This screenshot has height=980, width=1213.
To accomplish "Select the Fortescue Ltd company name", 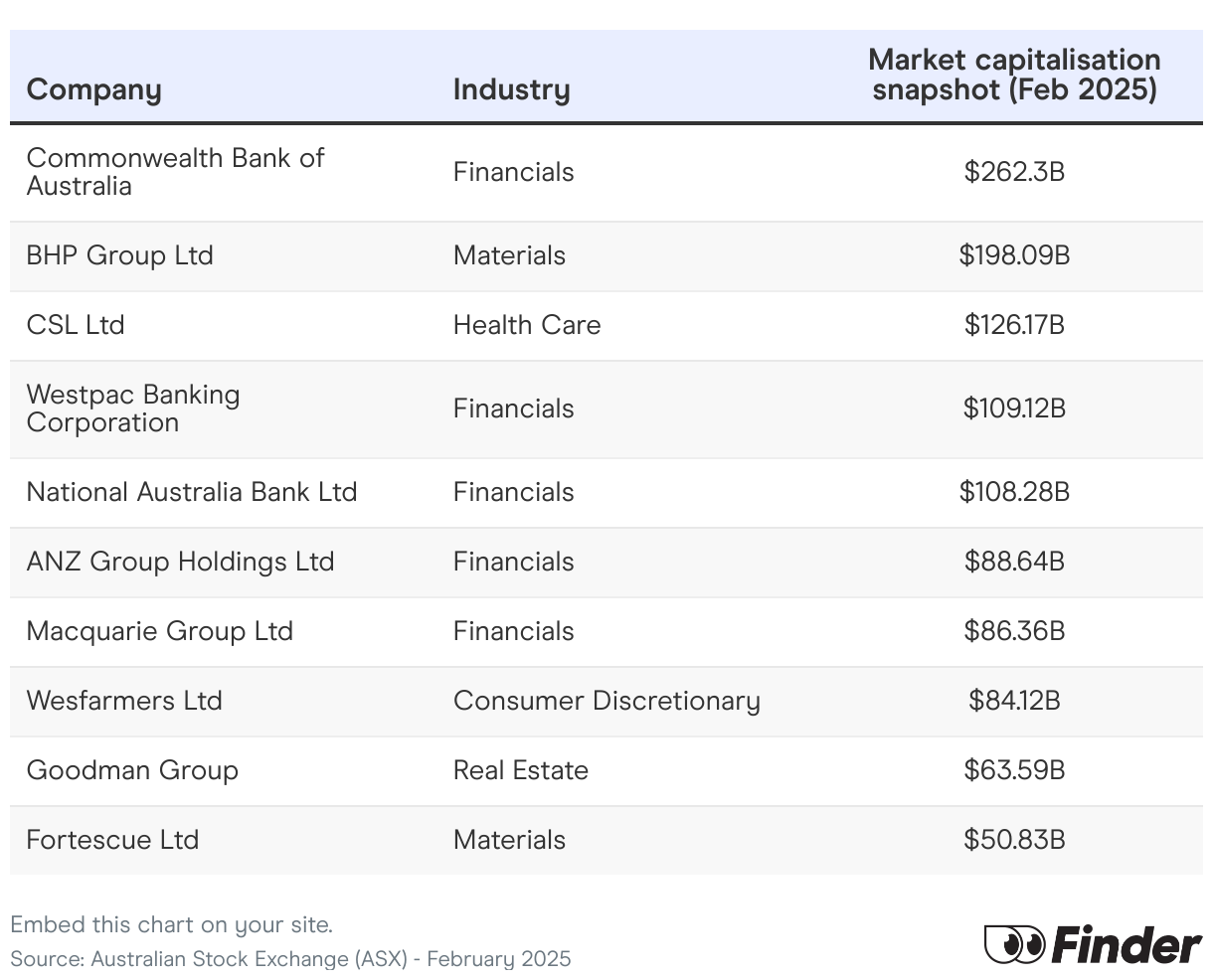I will (x=112, y=840).
